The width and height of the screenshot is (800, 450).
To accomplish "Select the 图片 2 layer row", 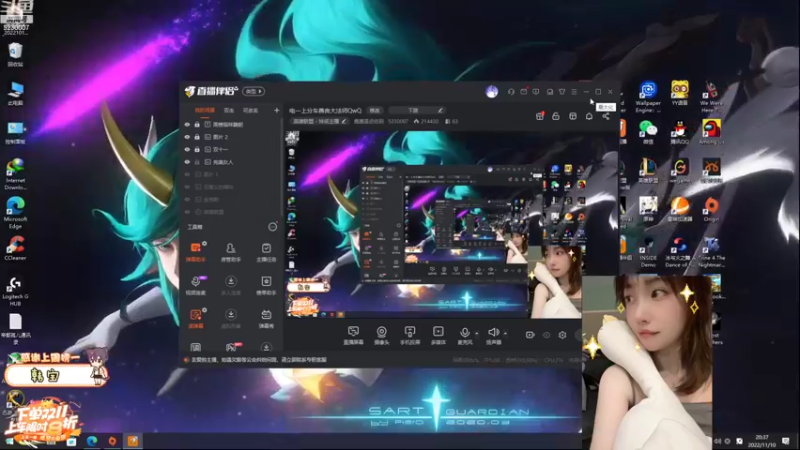I will point(232,137).
